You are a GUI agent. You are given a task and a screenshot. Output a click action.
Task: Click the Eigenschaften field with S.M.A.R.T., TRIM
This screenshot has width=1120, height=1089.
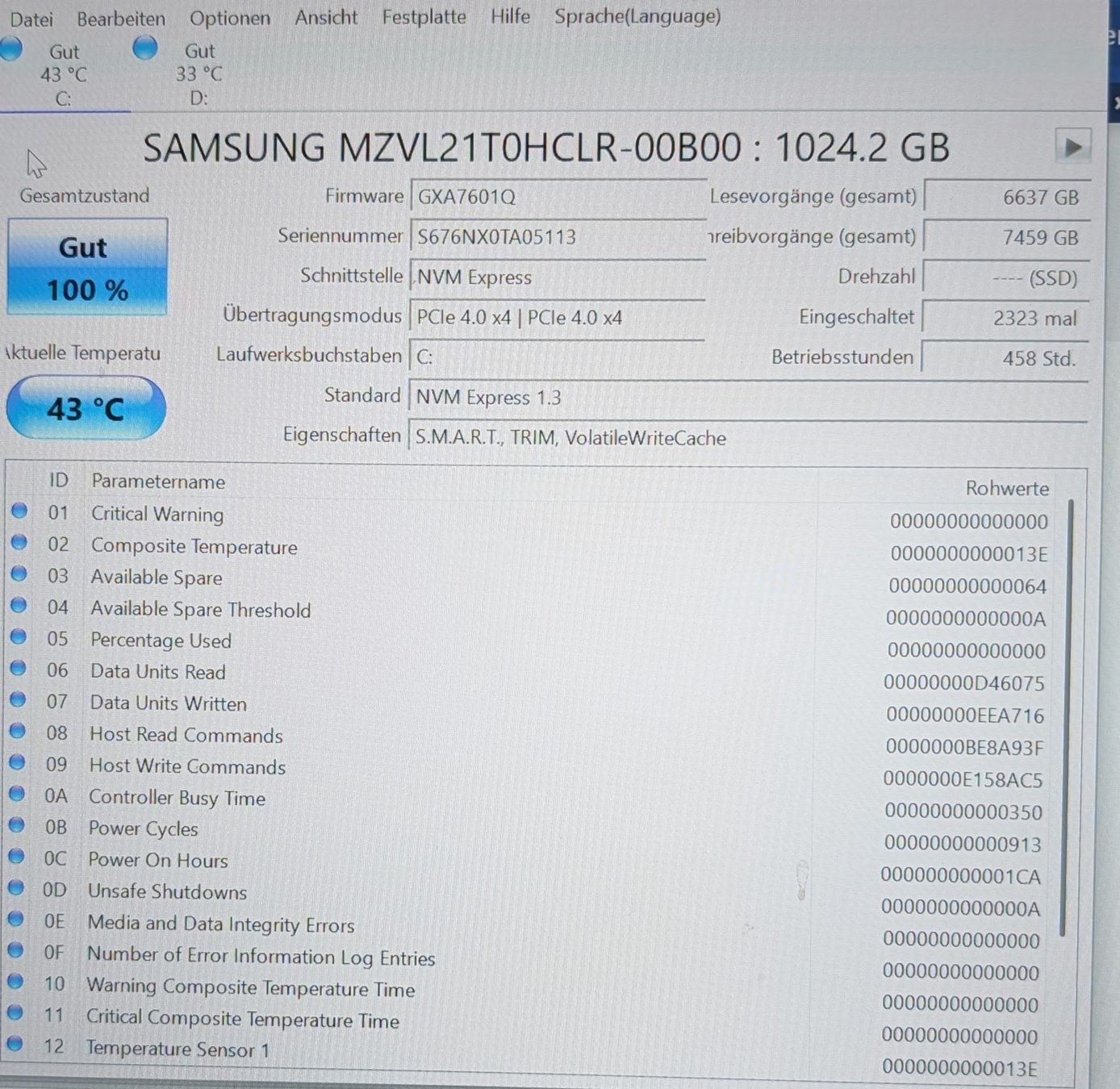(x=748, y=438)
